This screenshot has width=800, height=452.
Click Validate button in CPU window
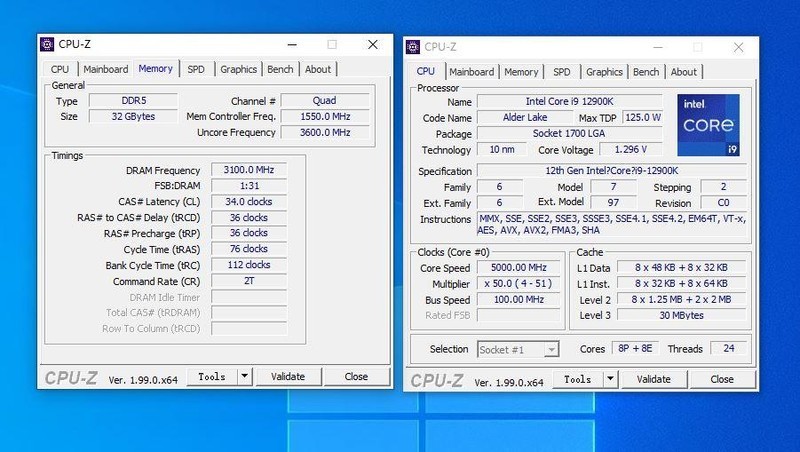click(654, 379)
